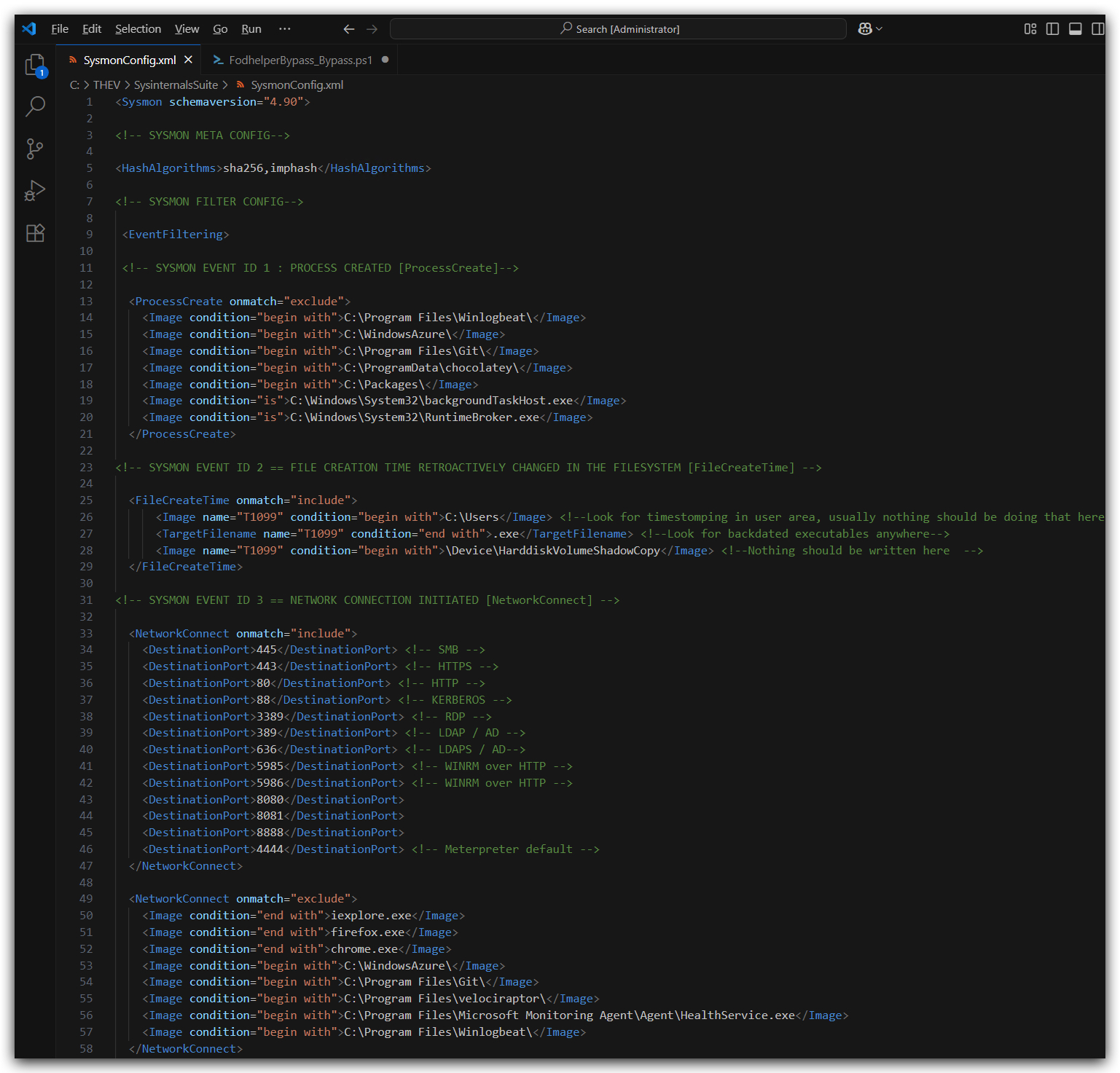Click the "ProcessCreate" opening tag on line 13
This screenshot has height=1073, width=1120.
tap(239, 301)
